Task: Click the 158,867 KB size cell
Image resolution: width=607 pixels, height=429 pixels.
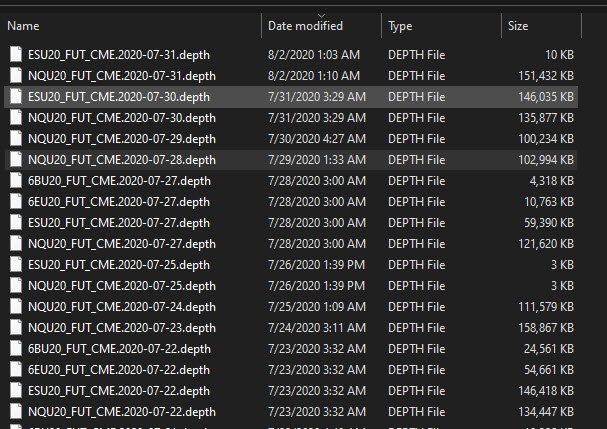Action: (x=544, y=327)
